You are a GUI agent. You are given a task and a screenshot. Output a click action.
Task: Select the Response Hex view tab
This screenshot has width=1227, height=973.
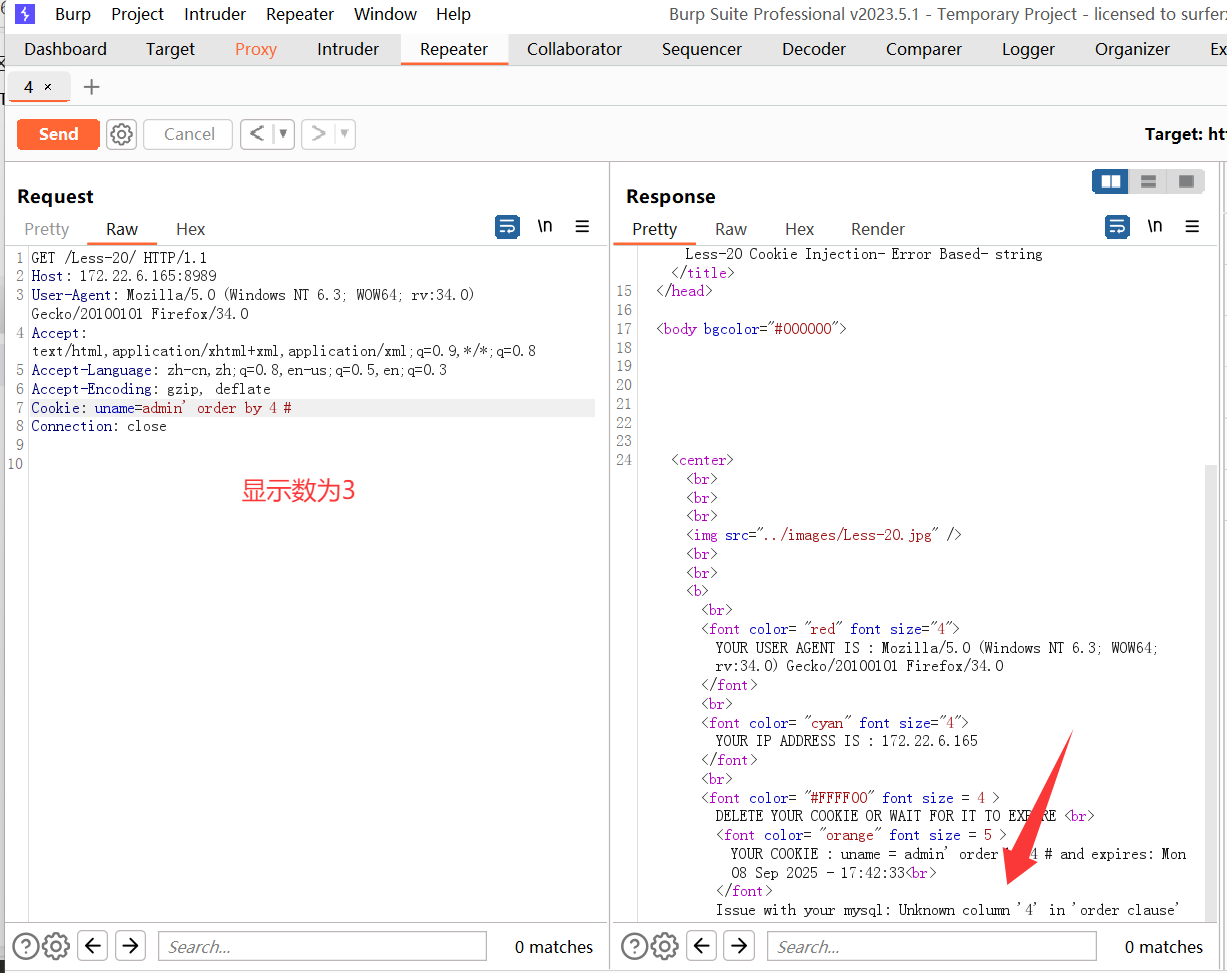tap(799, 229)
